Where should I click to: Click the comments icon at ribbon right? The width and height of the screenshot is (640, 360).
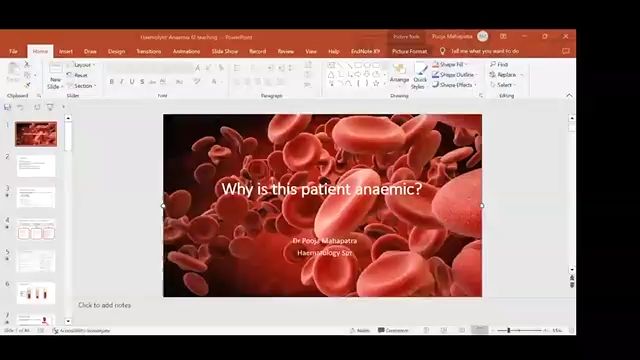pyautogui.click(x=566, y=51)
